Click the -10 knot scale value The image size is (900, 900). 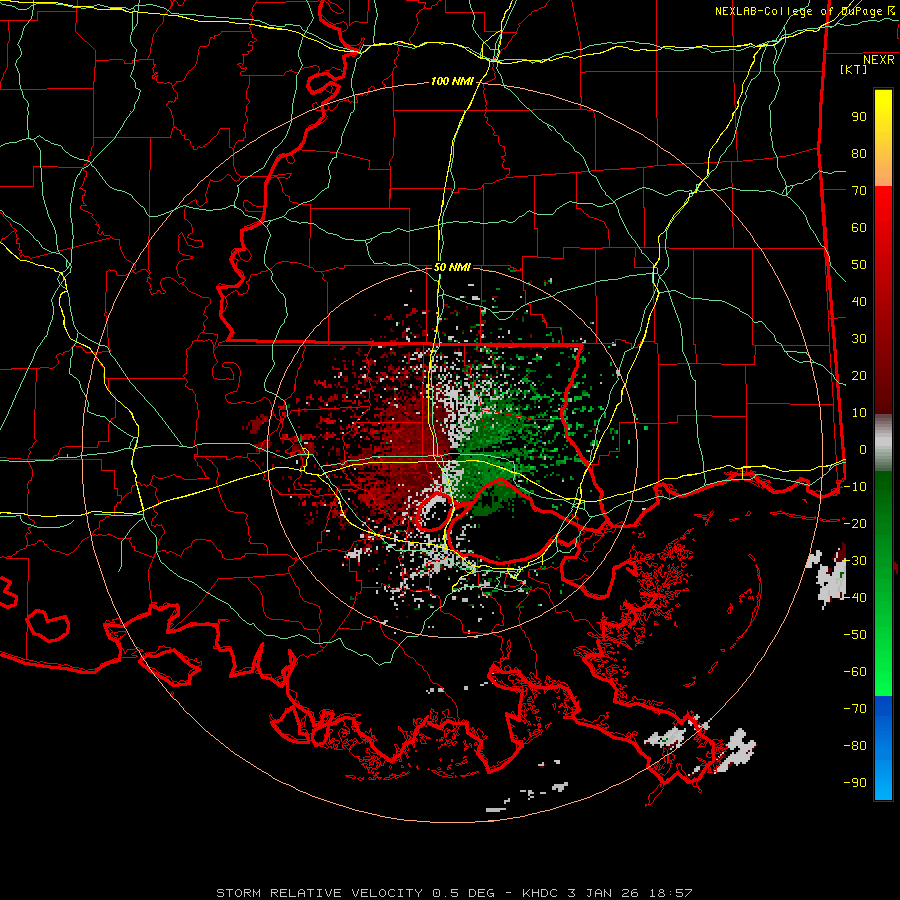(855, 487)
